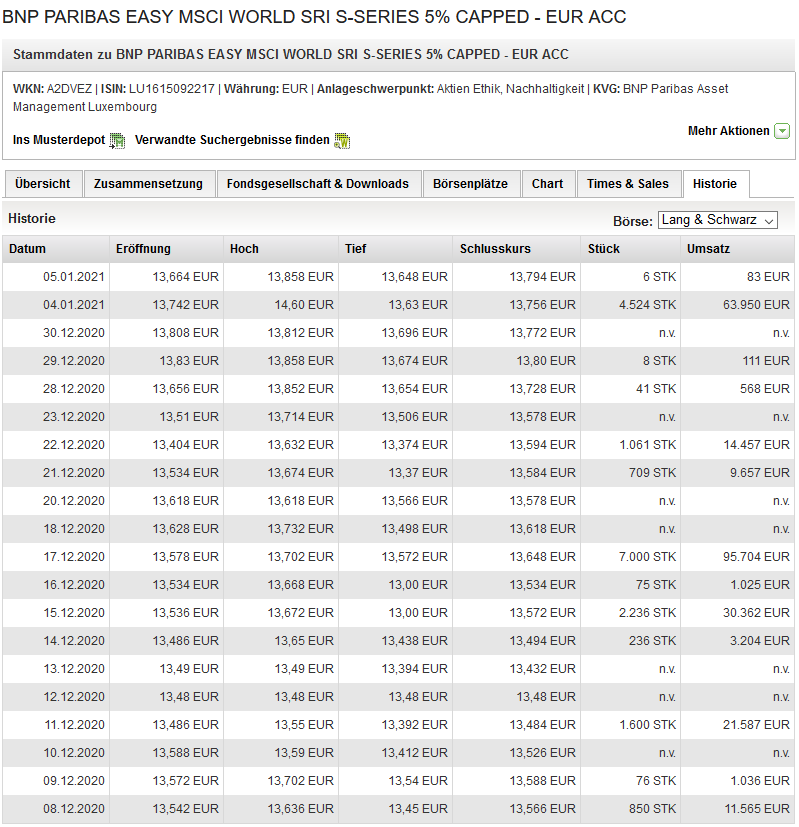
Task: Select date cell 30.12.2020
Action: tap(74, 333)
